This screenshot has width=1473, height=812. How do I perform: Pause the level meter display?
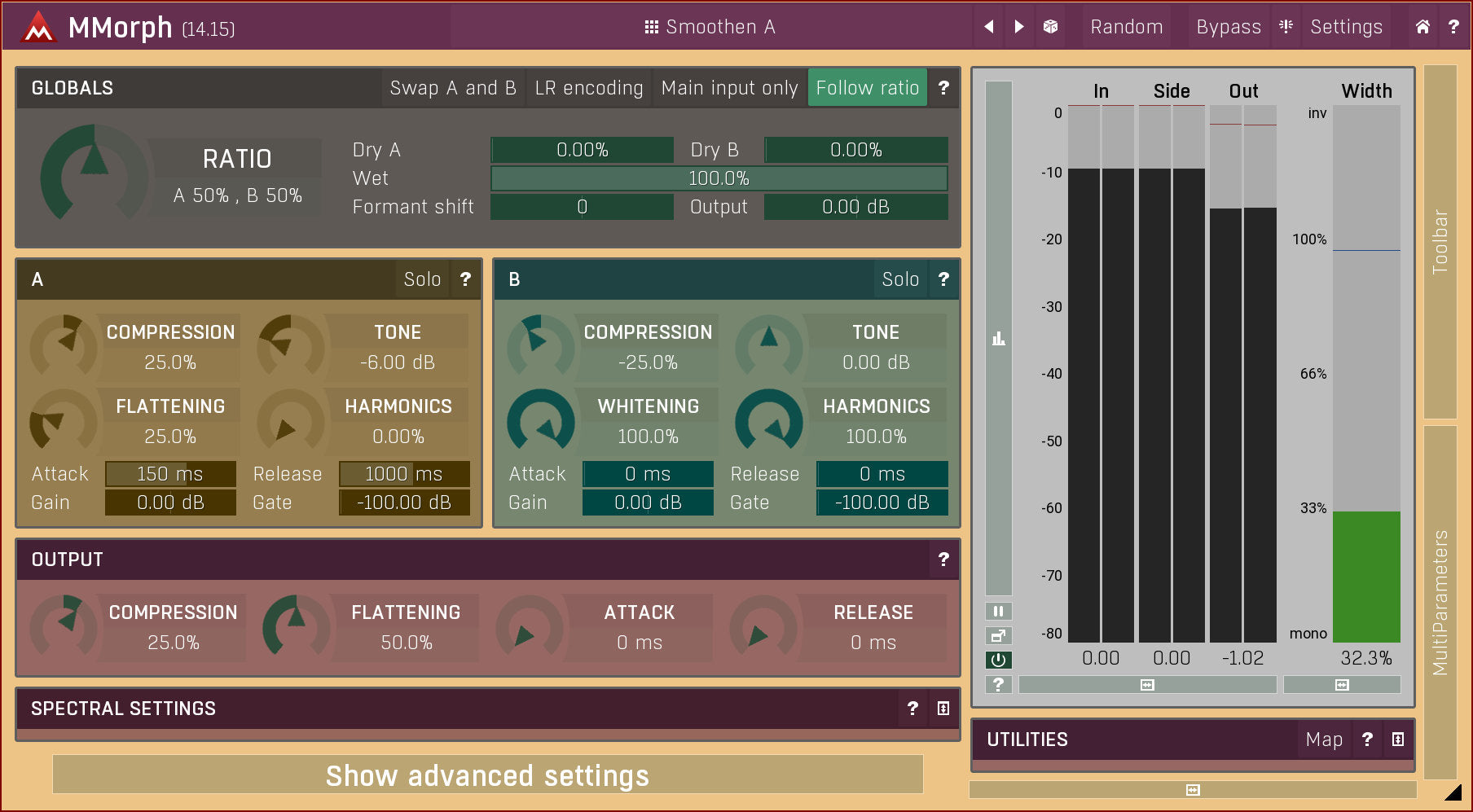tap(998, 611)
